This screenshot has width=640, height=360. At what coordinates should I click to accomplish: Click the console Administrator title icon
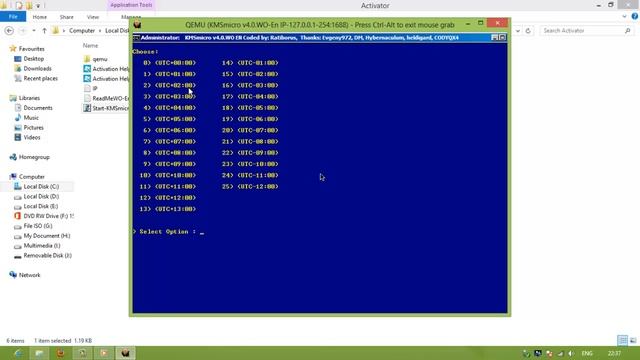[x=136, y=38]
